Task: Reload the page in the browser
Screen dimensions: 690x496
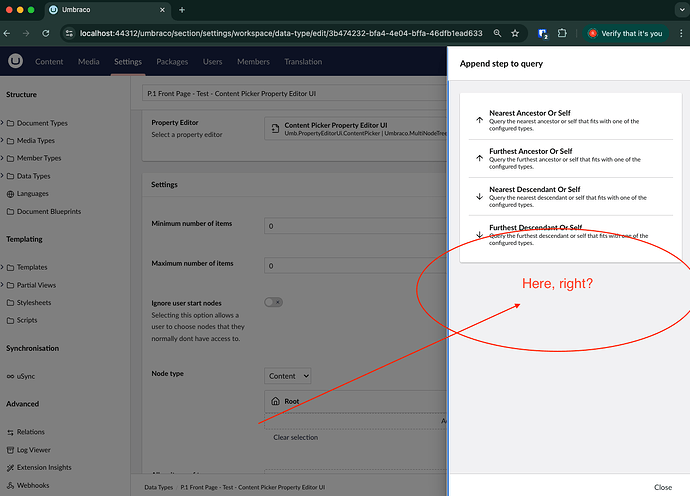Action: [46, 33]
